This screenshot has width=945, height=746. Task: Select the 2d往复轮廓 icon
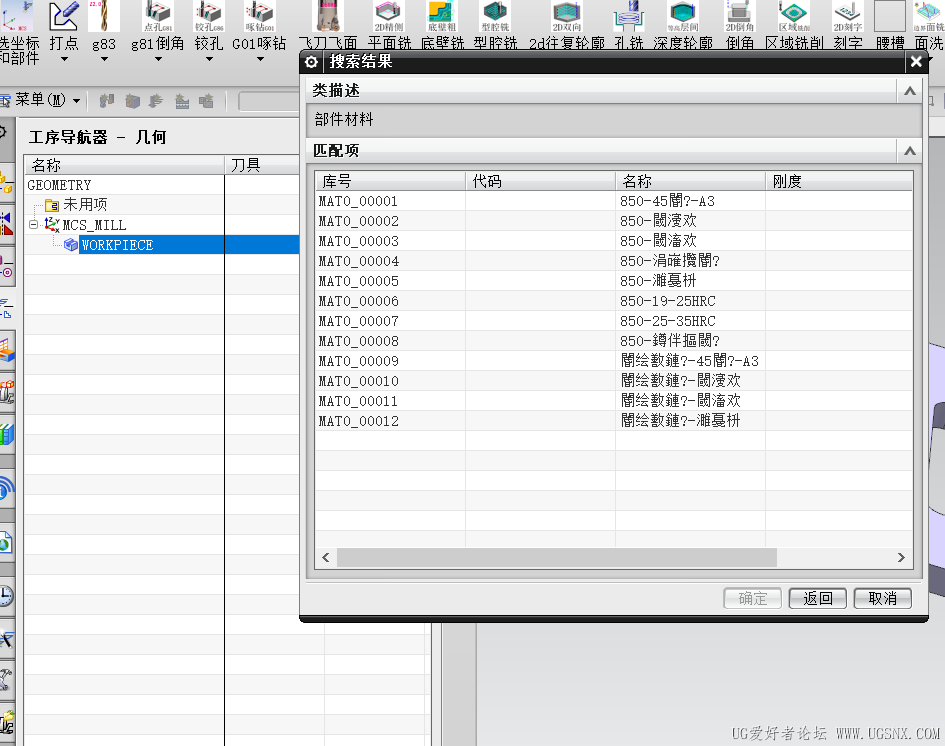[x=567, y=16]
